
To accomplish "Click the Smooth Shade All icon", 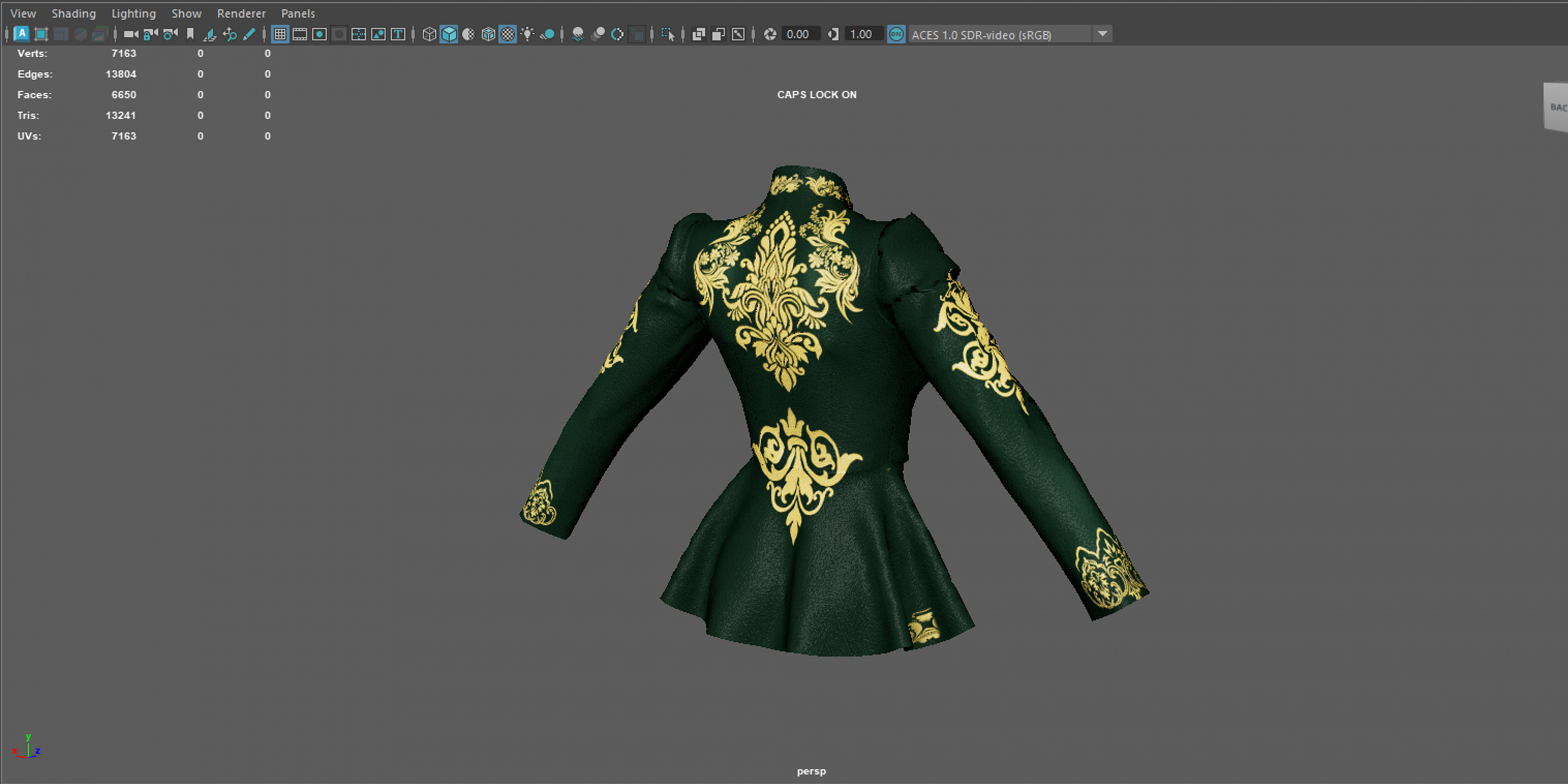I will point(449,34).
